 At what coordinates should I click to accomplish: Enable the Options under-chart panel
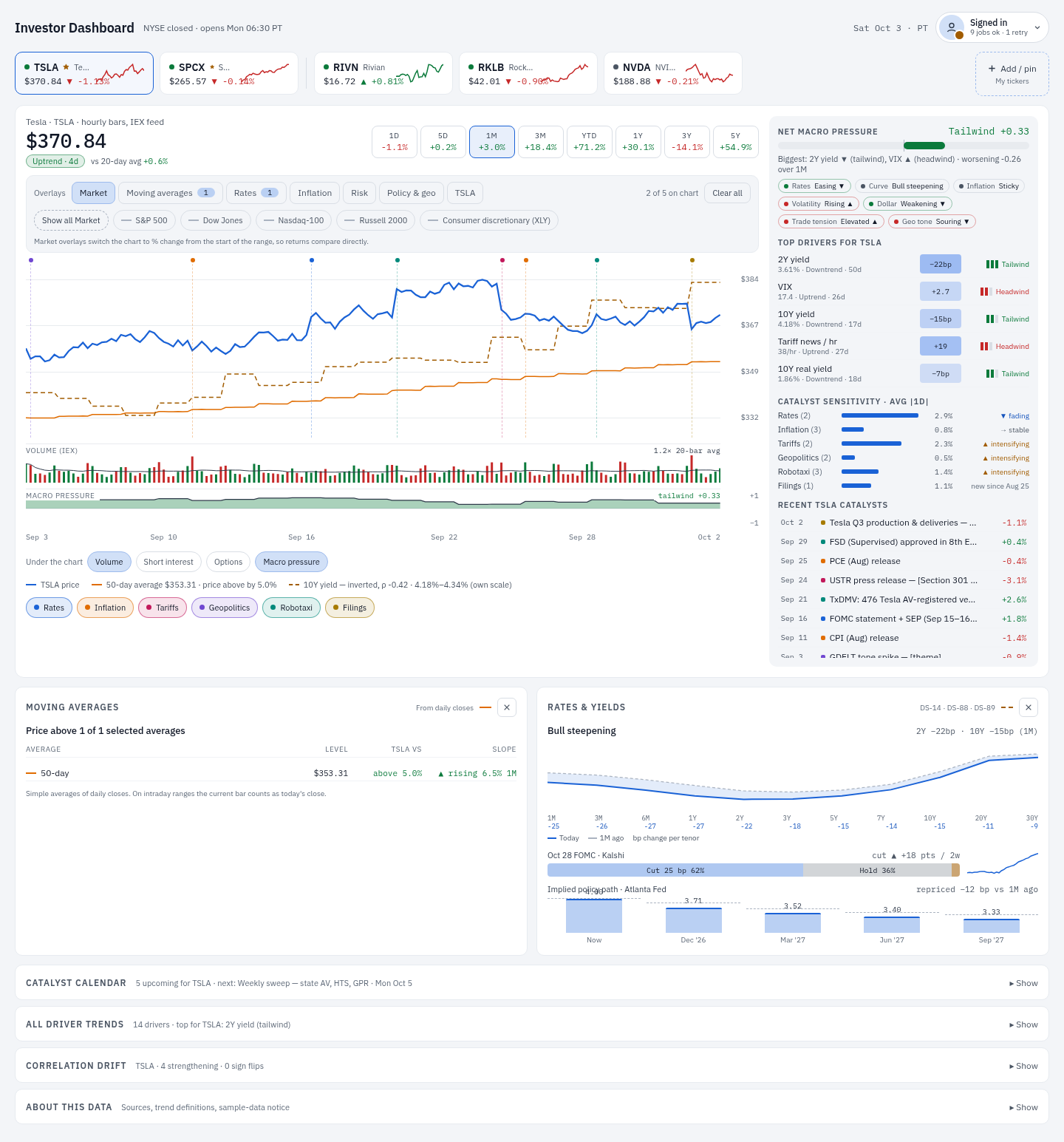228,562
